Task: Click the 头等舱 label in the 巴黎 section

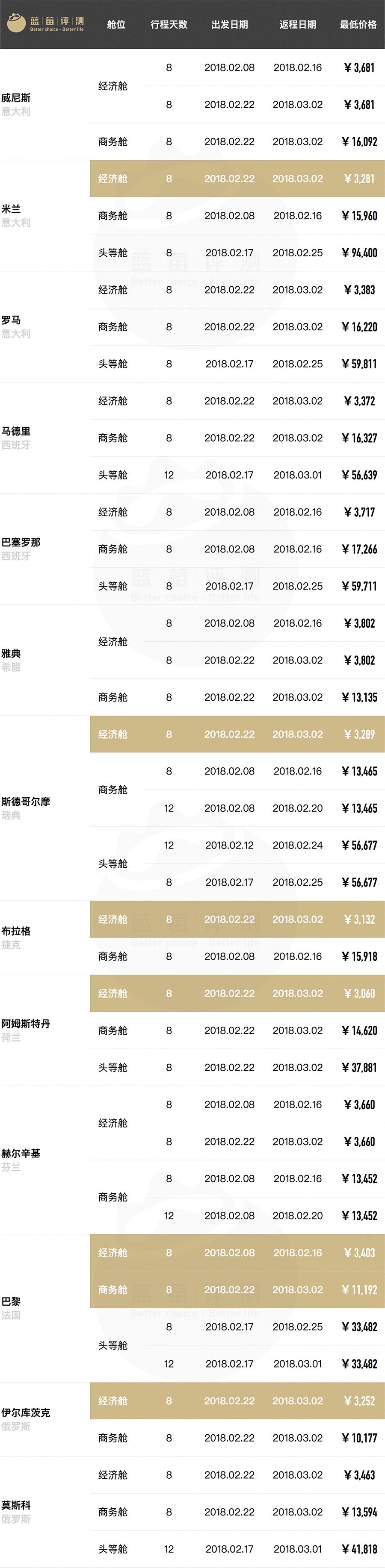Action: coord(113,1345)
